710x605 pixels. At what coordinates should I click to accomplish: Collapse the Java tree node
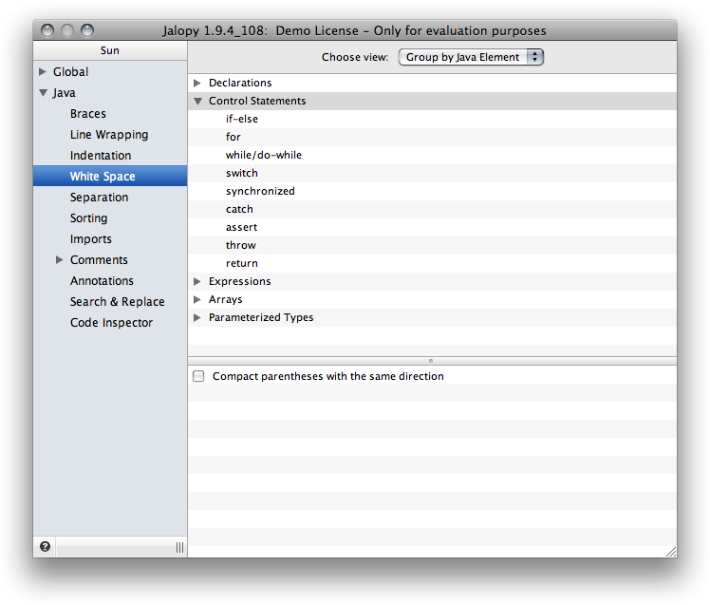(43, 93)
